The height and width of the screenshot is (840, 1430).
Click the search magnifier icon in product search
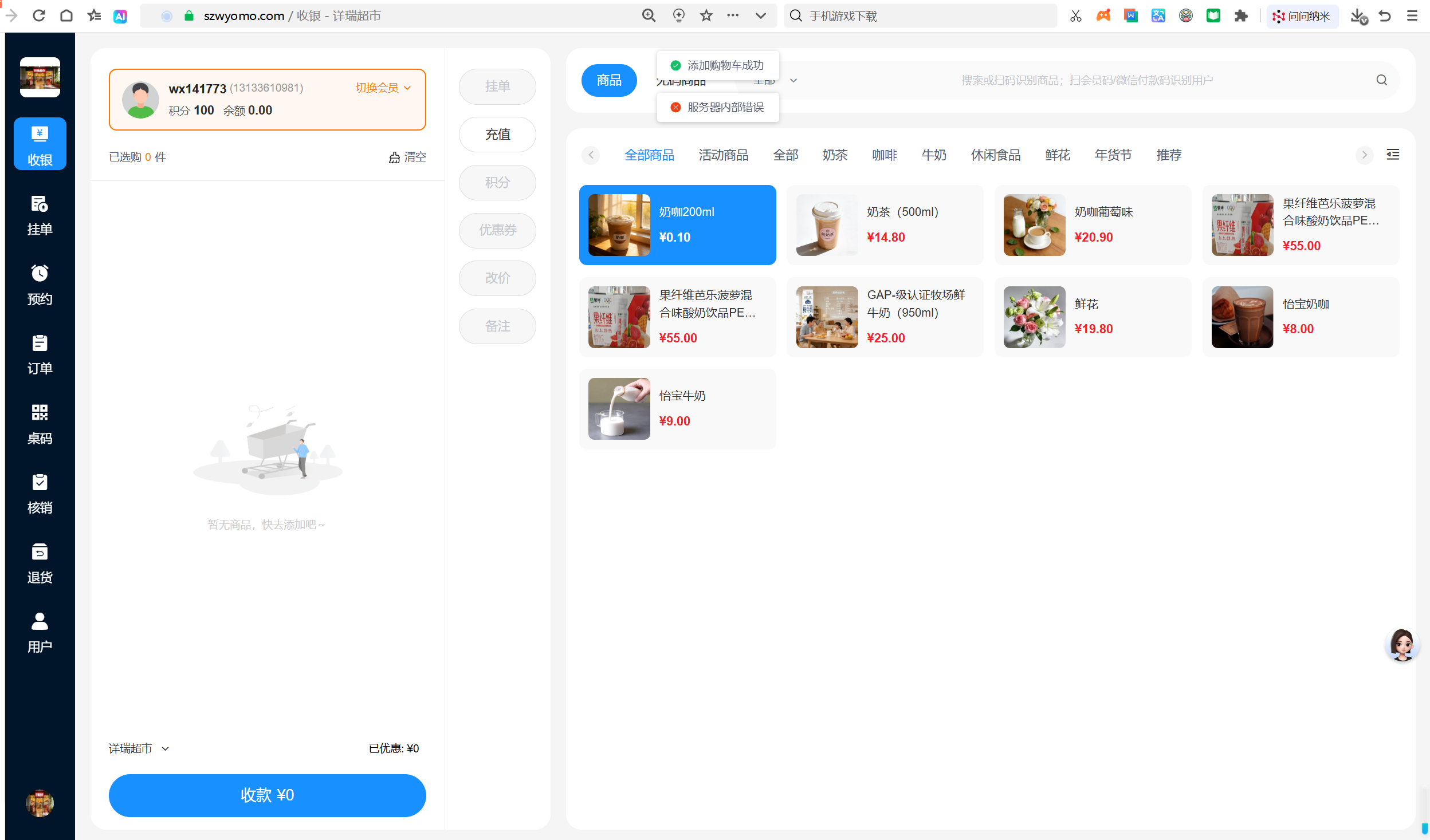[x=1381, y=80]
